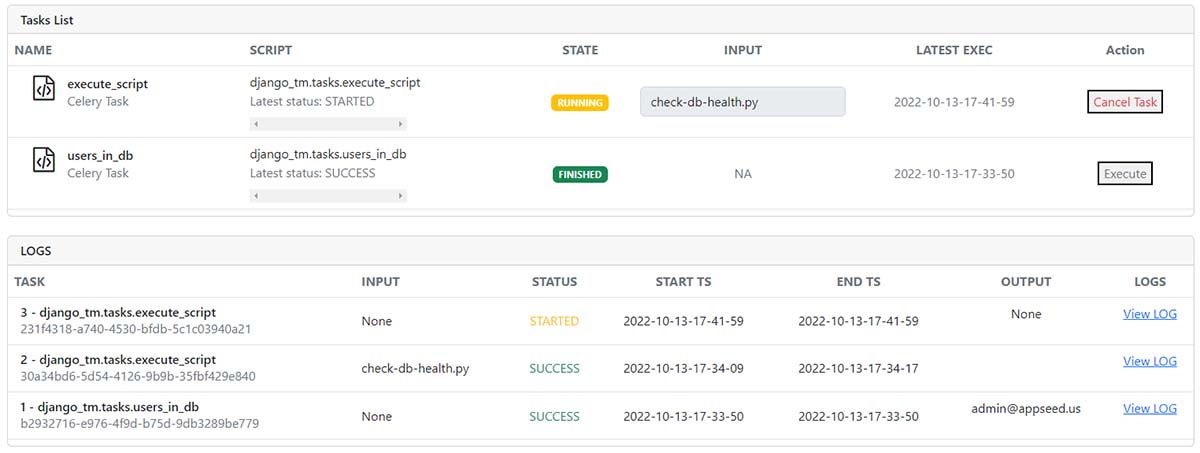Image resolution: width=1200 pixels, height=453 pixels.
Task: Click right arrow of users_in_db script scrollbar
Action: coord(401,196)
